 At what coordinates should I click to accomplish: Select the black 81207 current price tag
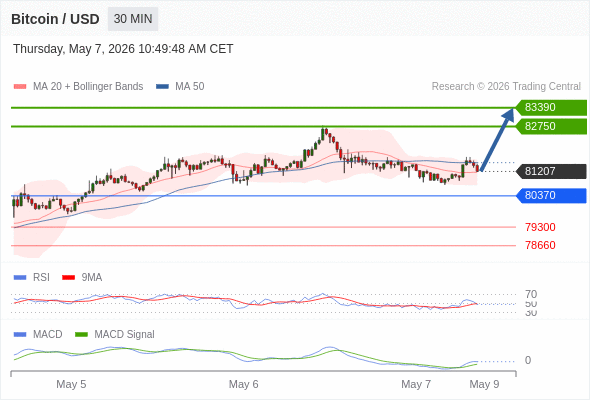(551, 171)
